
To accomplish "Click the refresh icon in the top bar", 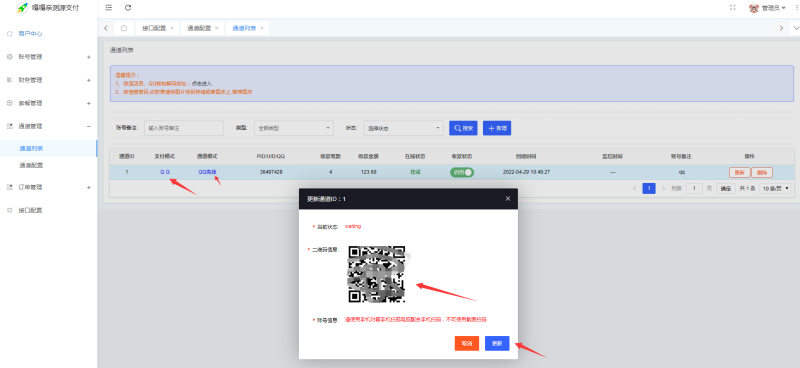I will tap(128, 8).
